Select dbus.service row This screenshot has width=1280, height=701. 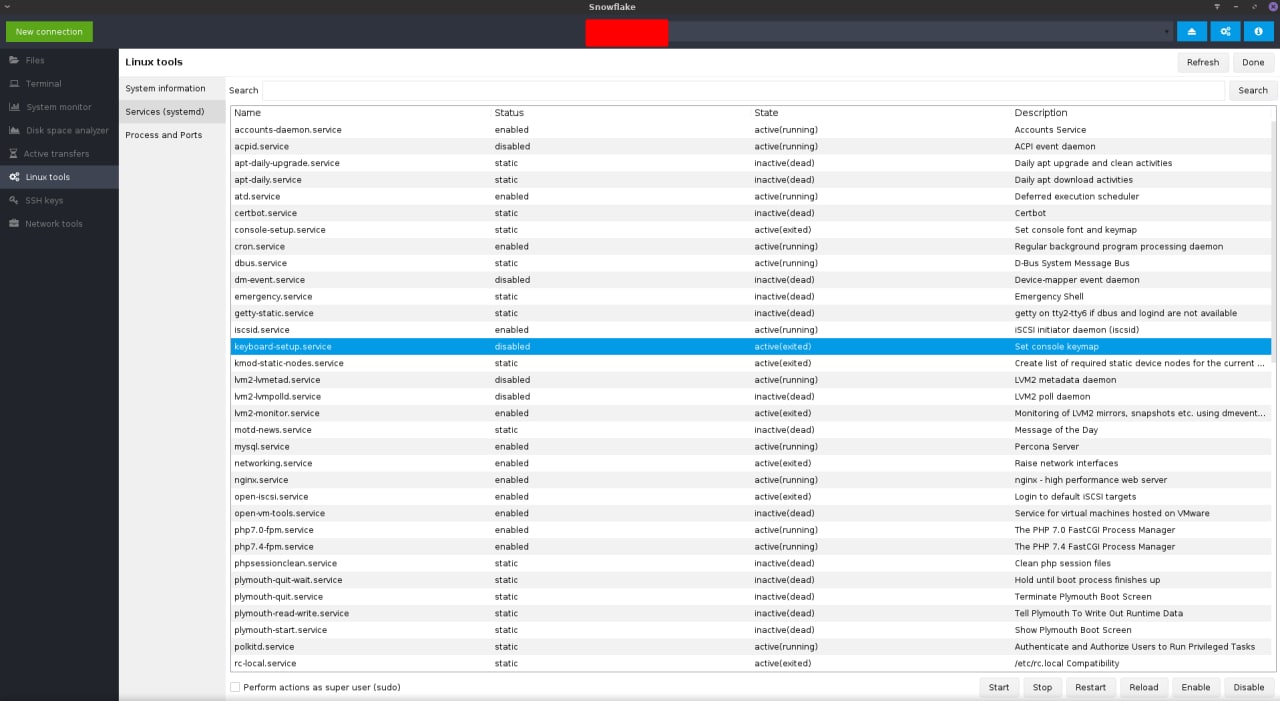(751, 263)
